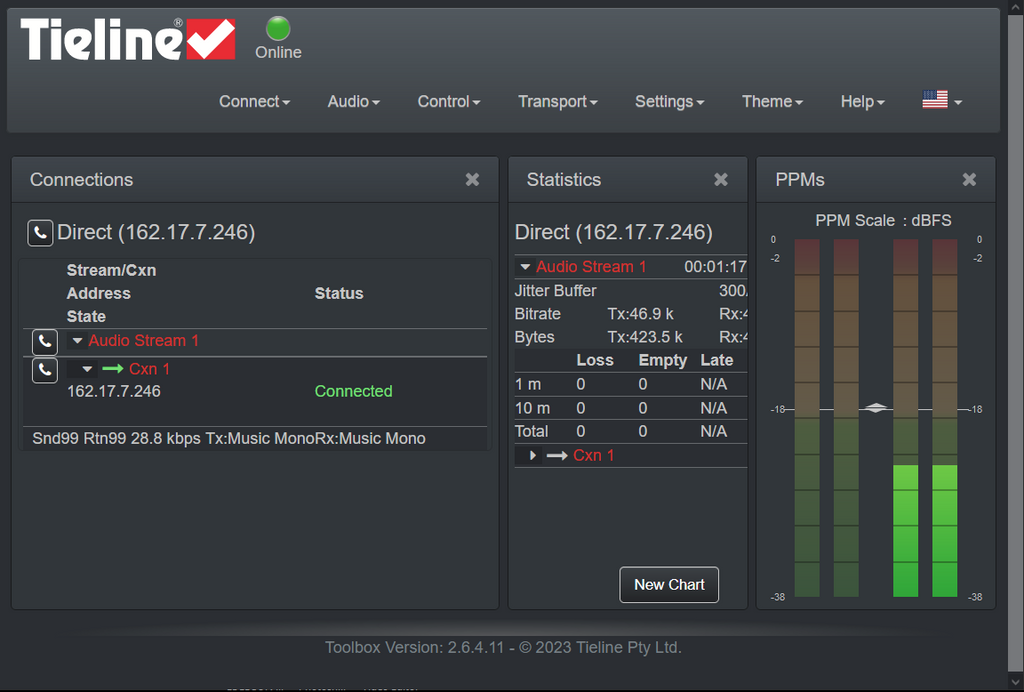This screenshot has width=1024, height=692.
Task: Open the Connect menu
Action: (x=254, y=101)
